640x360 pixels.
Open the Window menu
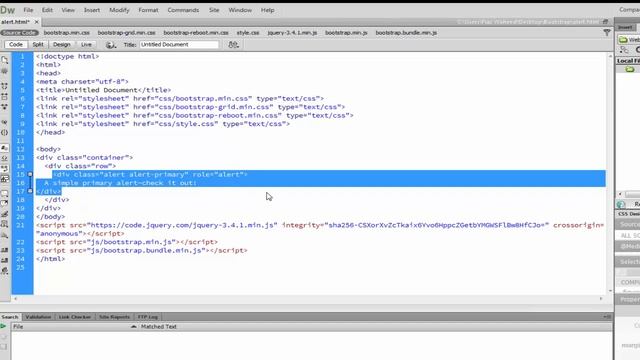[x=240, y=10]
